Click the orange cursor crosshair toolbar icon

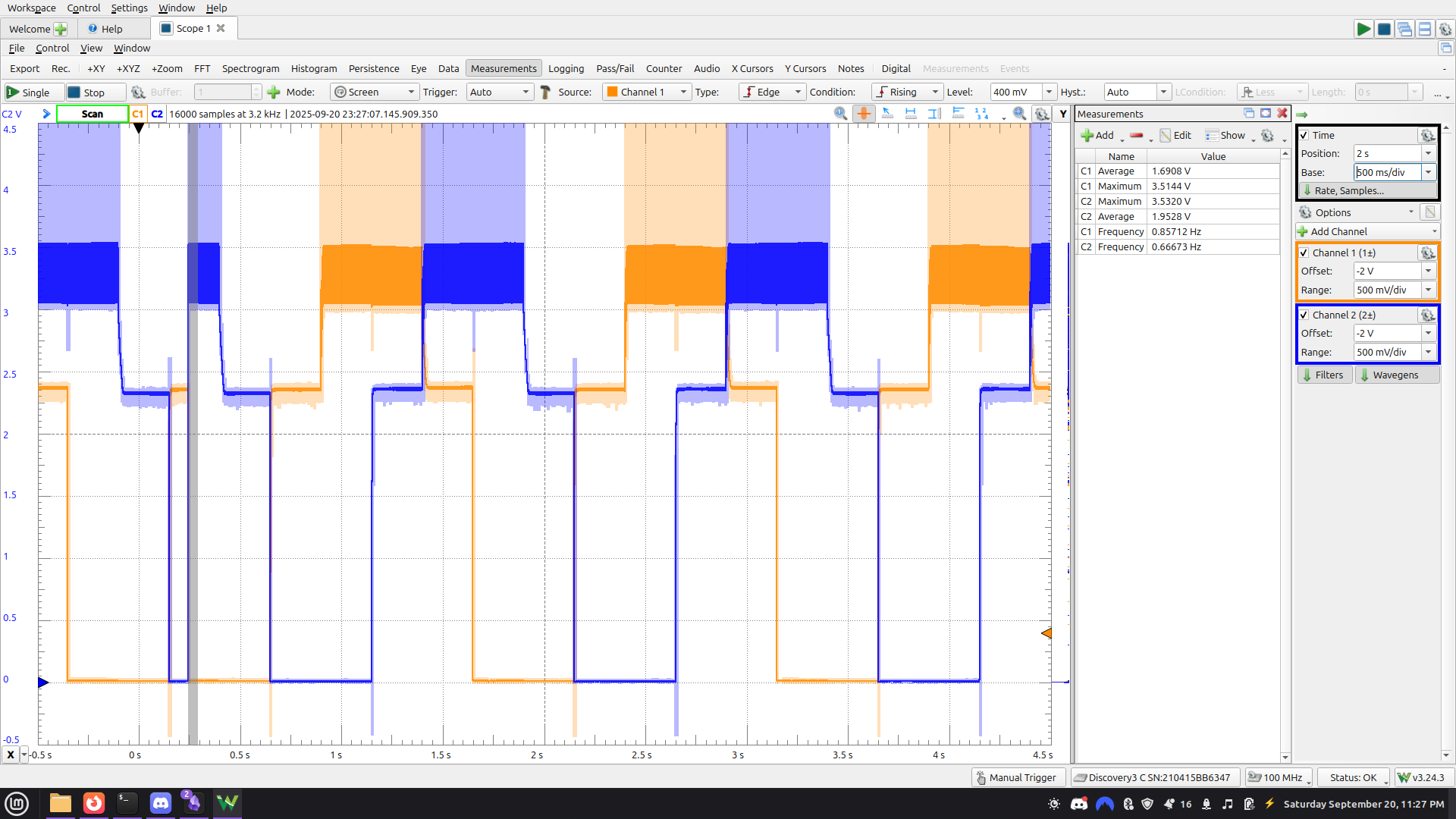pos(864,114)
